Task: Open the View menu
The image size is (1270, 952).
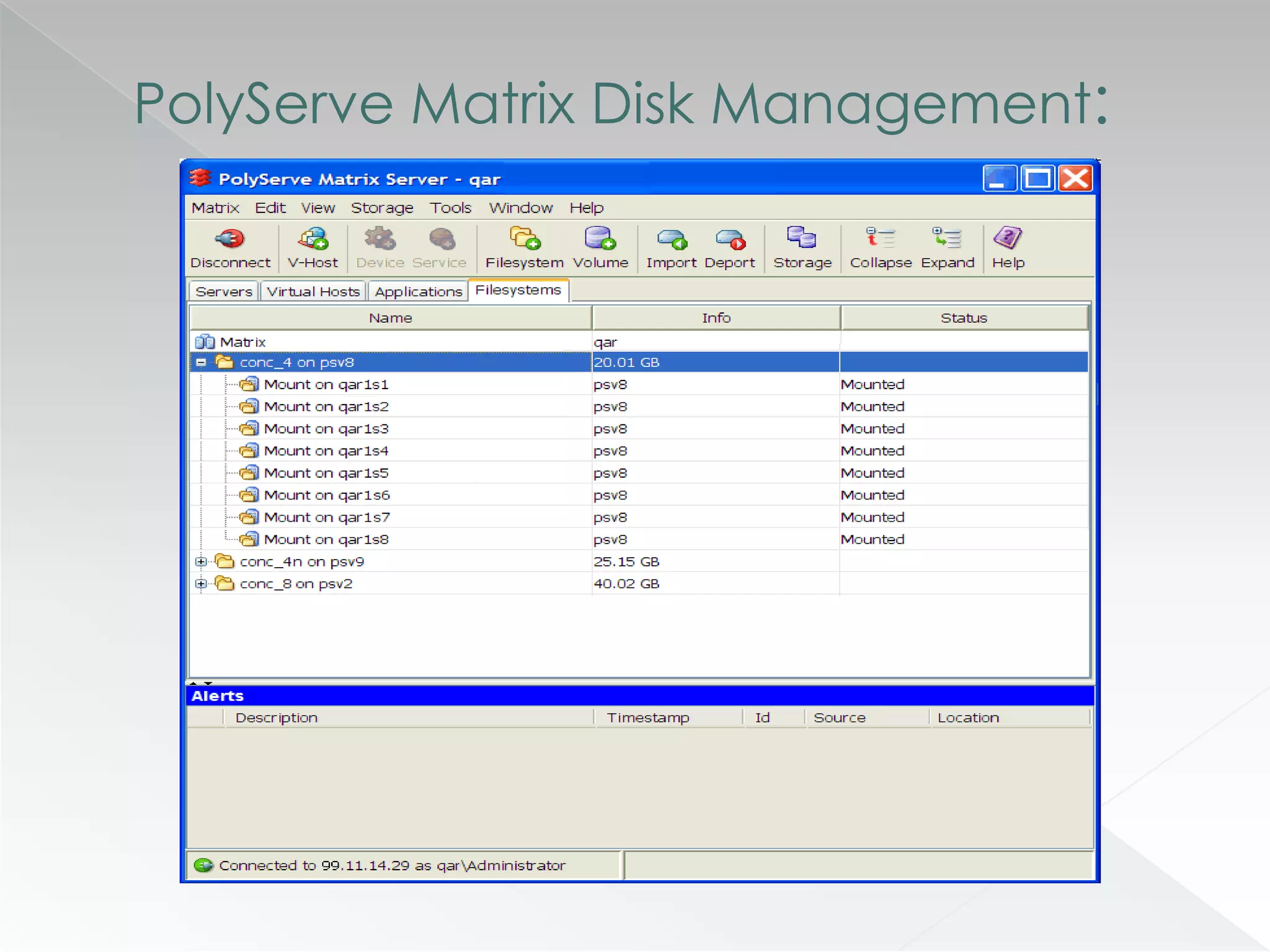Action: click(318, 208)
